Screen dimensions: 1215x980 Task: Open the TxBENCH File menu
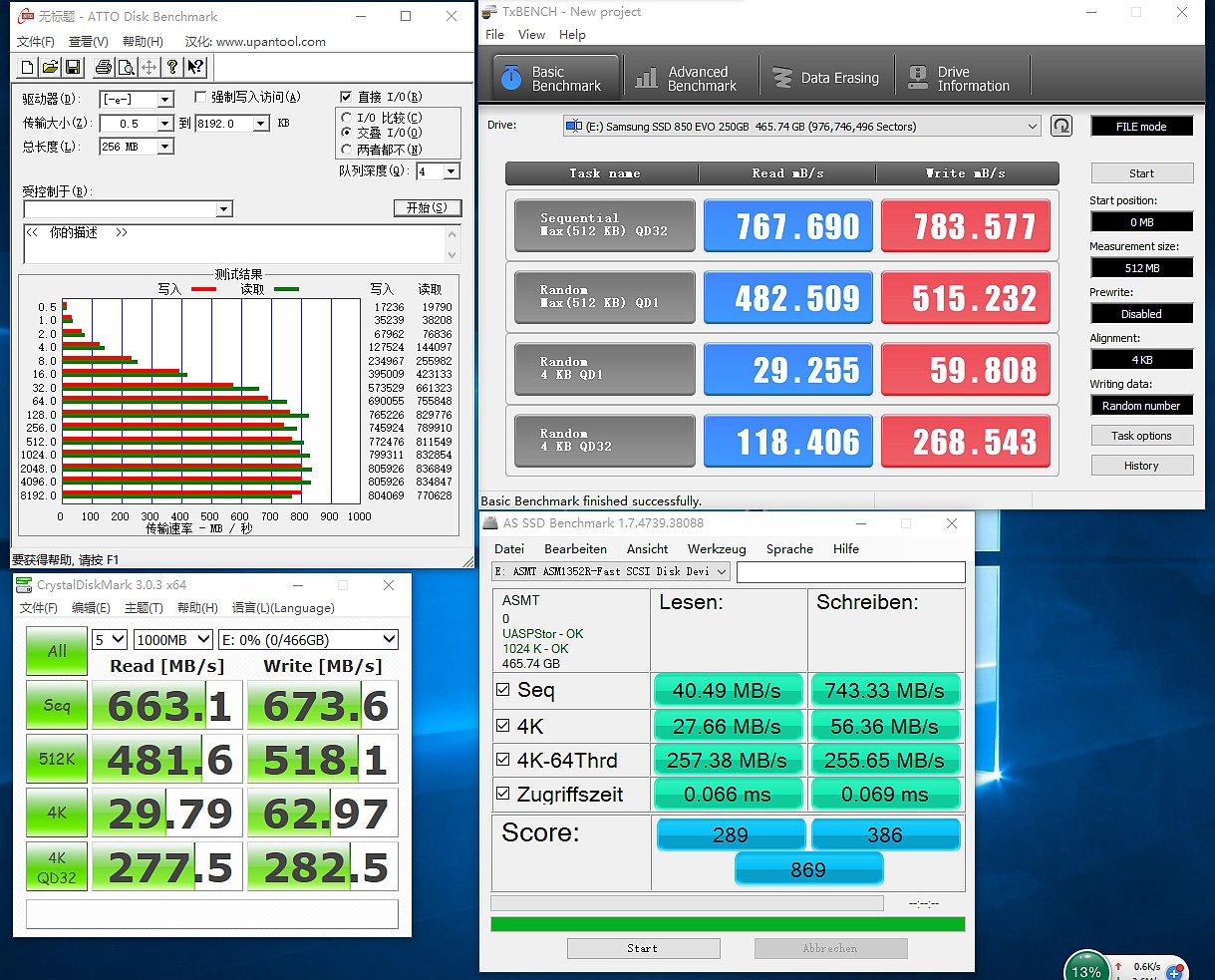(494, 34)
